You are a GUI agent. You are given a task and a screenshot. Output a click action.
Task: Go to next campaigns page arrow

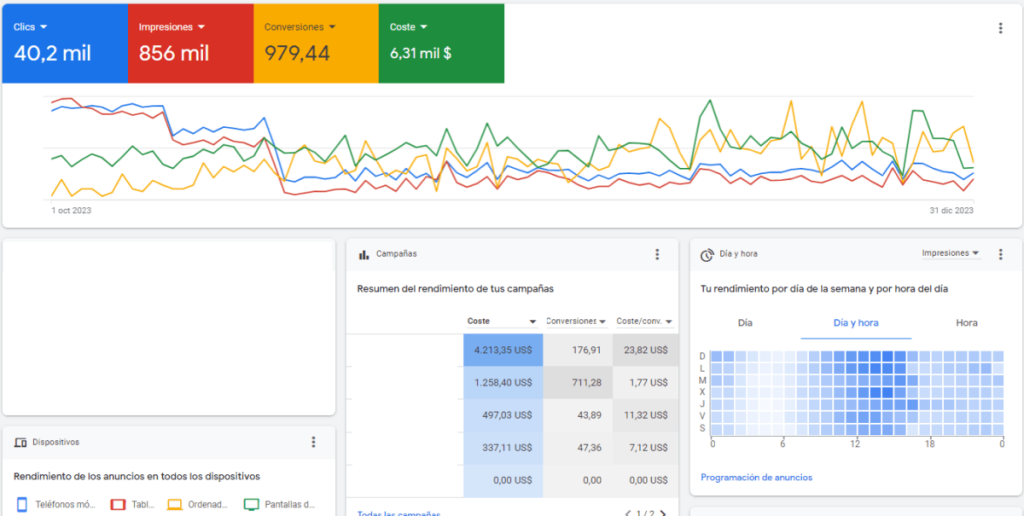(661, 514)
